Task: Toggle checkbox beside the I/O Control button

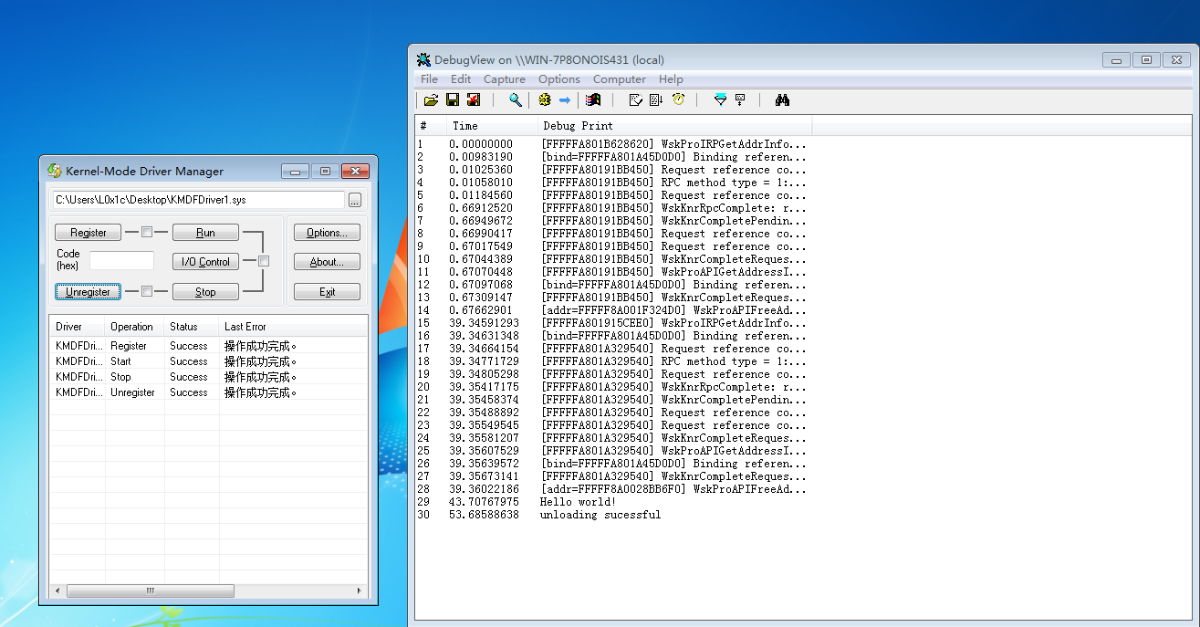Action: click(x=264, y=261)
